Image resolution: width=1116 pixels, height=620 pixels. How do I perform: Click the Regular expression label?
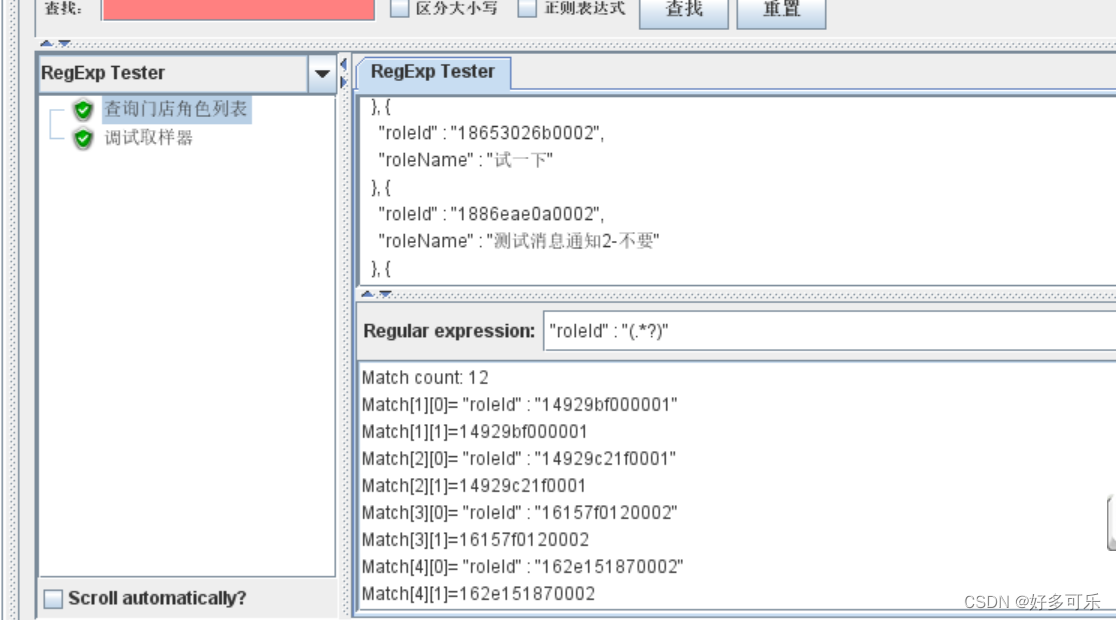tap(449, 331)
